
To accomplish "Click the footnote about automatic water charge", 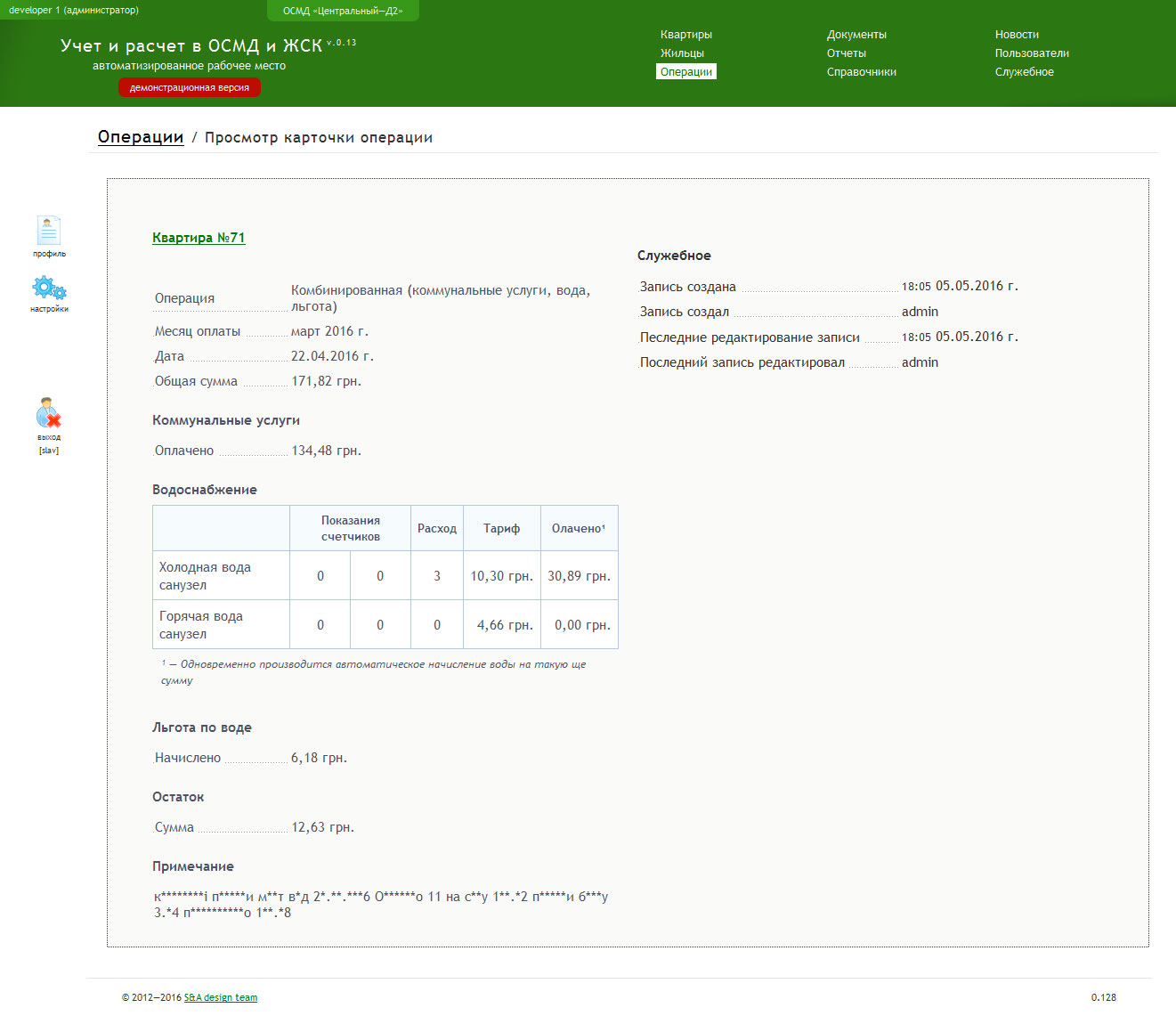I will (374, 672).
